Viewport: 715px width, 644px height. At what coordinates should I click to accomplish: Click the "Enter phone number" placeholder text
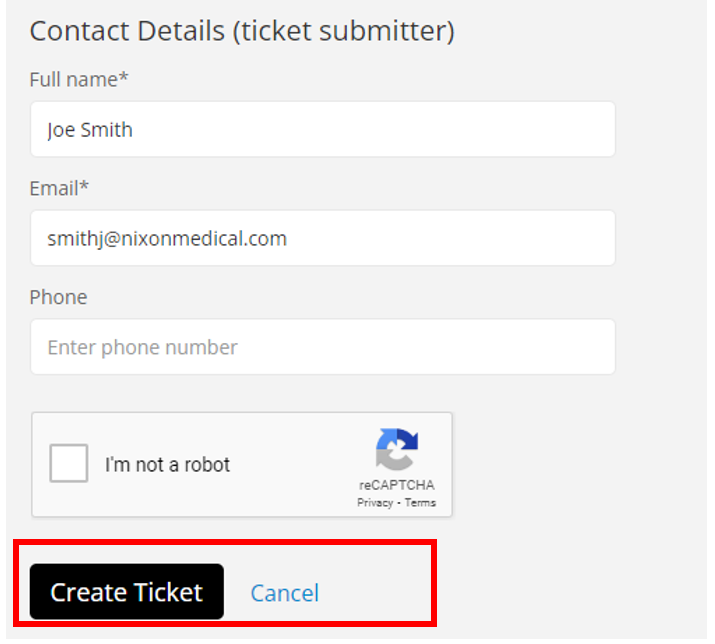142,348
